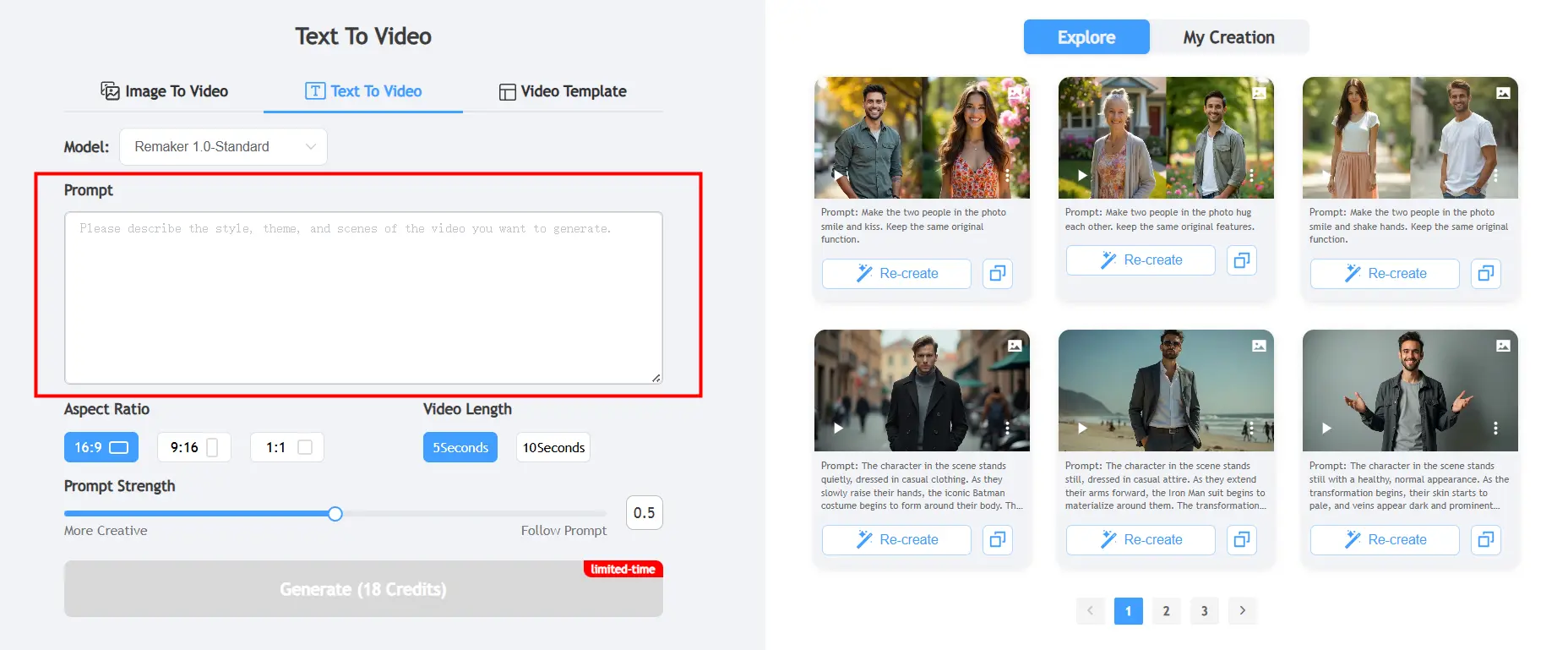Go to page 3 in pagination
The image size is (1568, 650).
(x=1205, y=611)
